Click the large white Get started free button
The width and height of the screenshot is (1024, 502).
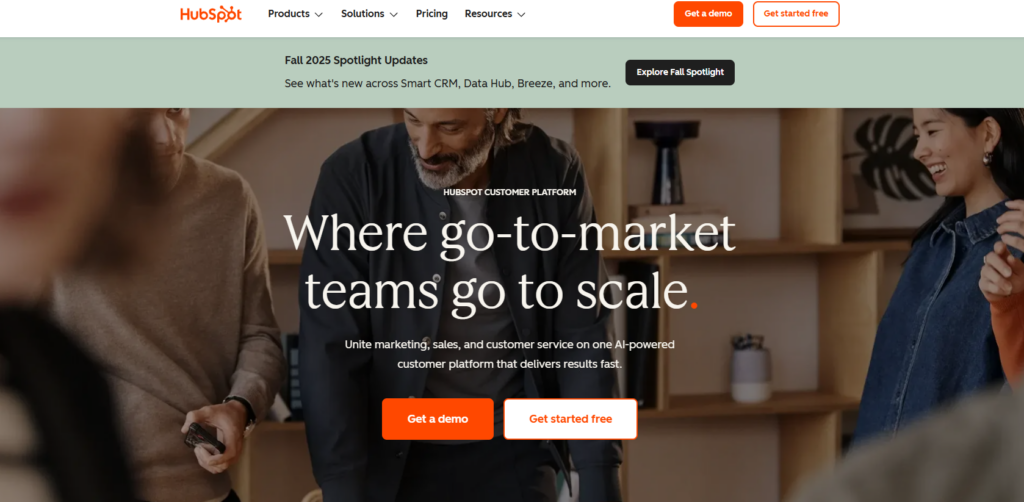click(x=570, y=419)
